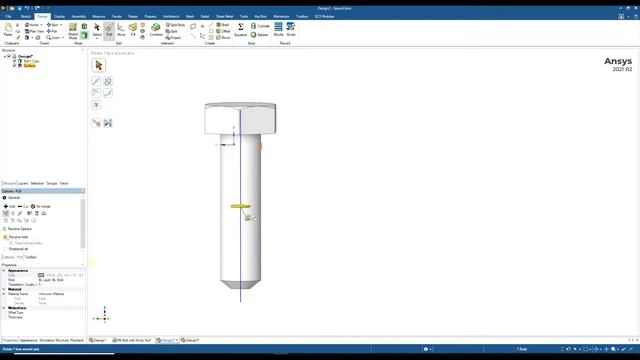Switch to the Playback bottom panel tab
Viewport: 640px width, 360px height.
coord(77,340)
